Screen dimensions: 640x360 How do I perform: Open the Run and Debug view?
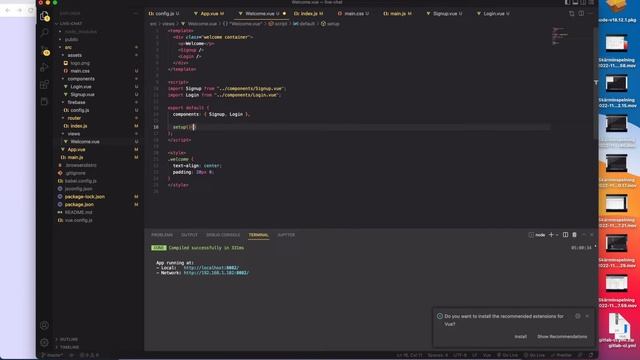[44, 67]
